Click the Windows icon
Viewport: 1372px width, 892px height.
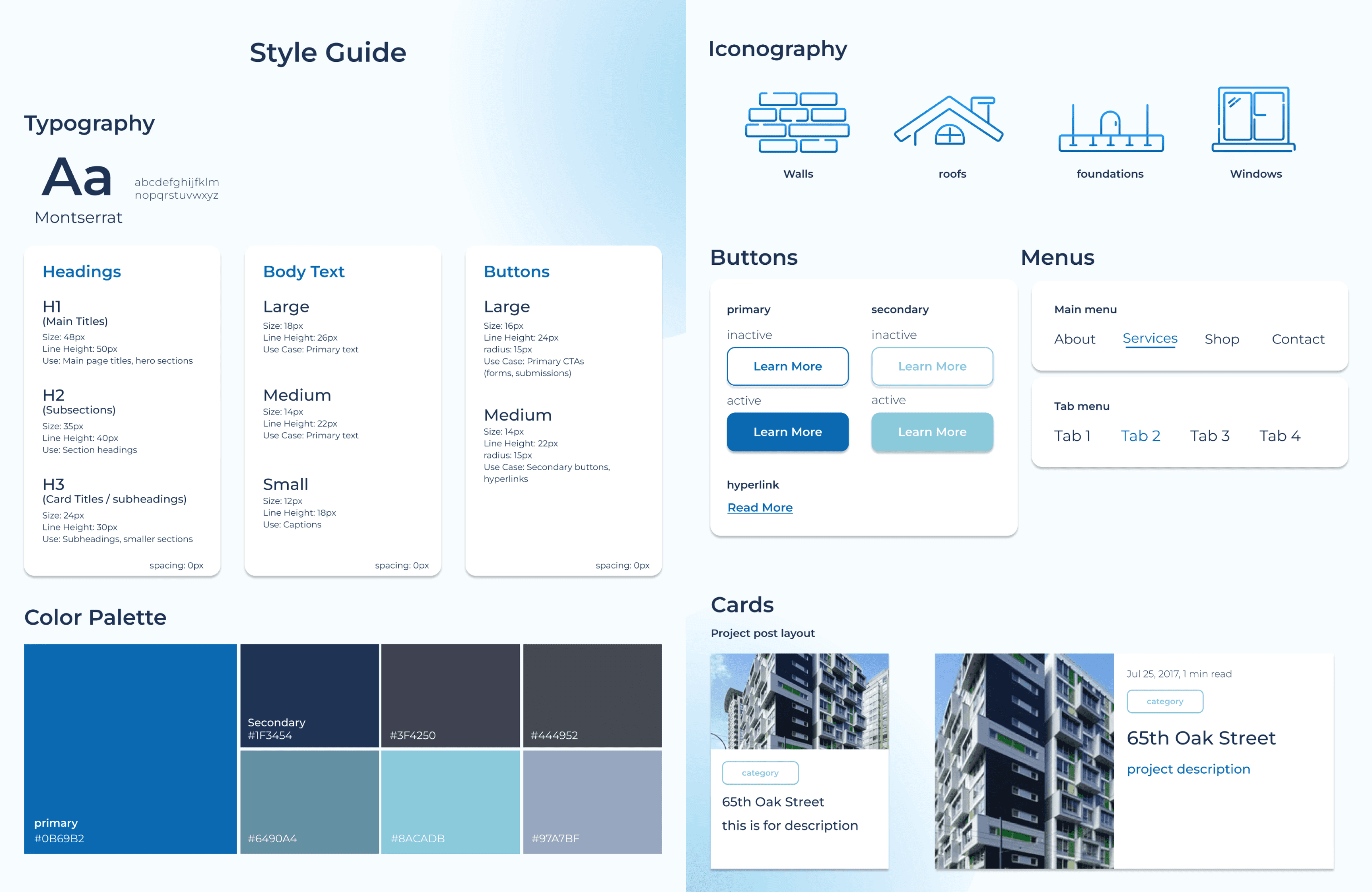click(x=1253, y=119)
